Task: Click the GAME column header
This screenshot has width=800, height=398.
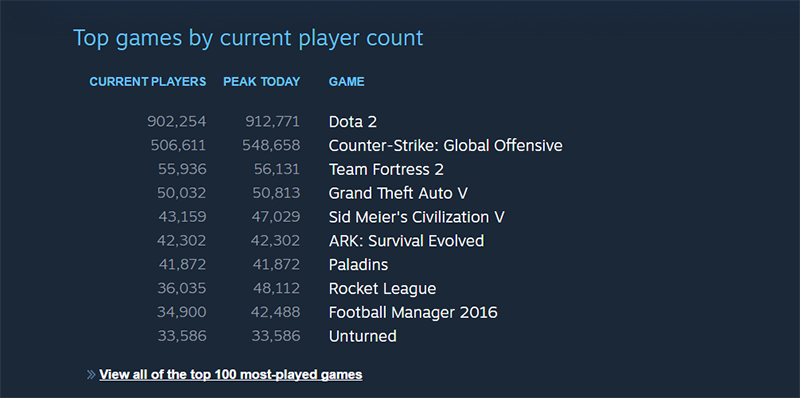Action: (x=346, y=82)
